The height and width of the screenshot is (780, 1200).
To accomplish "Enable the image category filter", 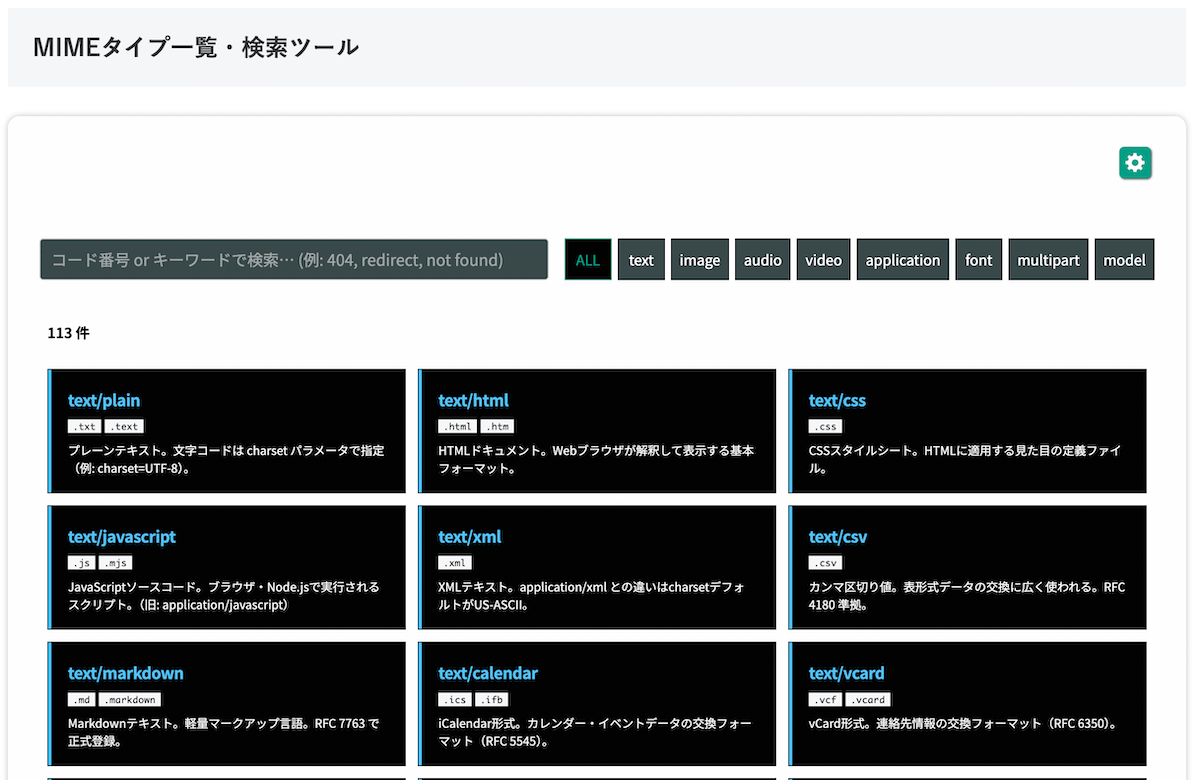I will click(699, 259).
